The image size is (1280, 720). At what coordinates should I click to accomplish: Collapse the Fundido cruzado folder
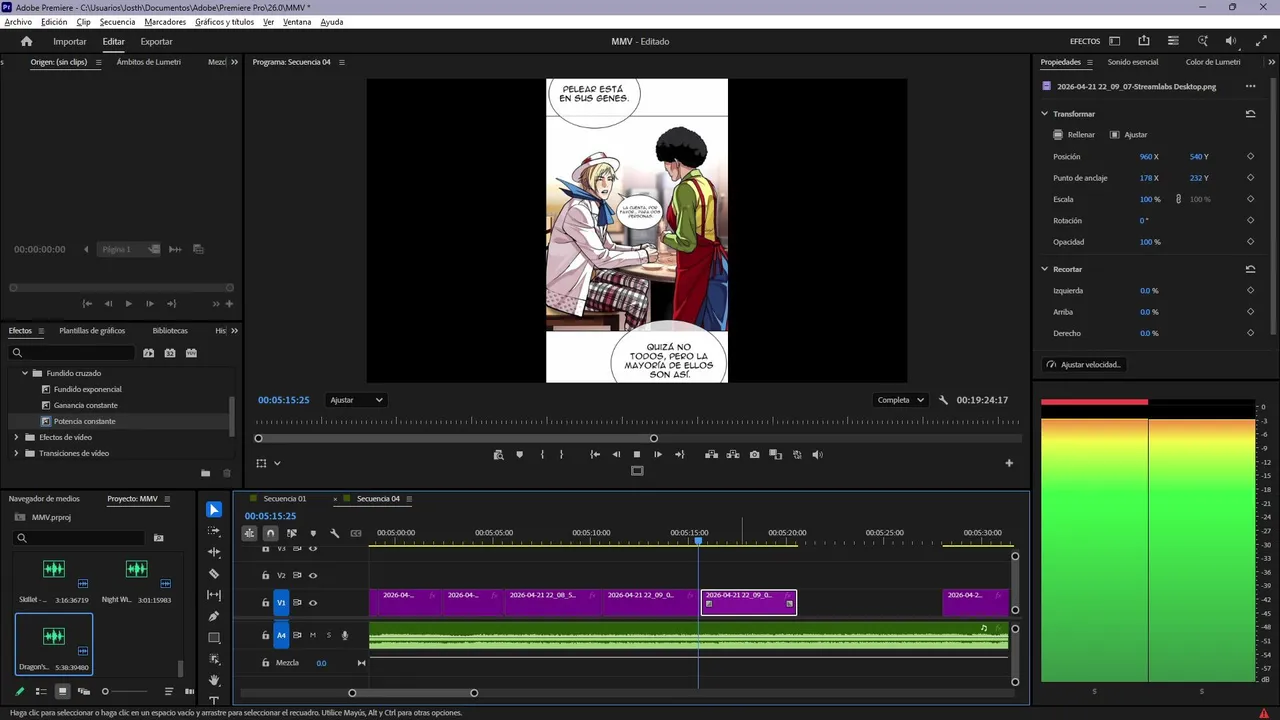[25, 373]
